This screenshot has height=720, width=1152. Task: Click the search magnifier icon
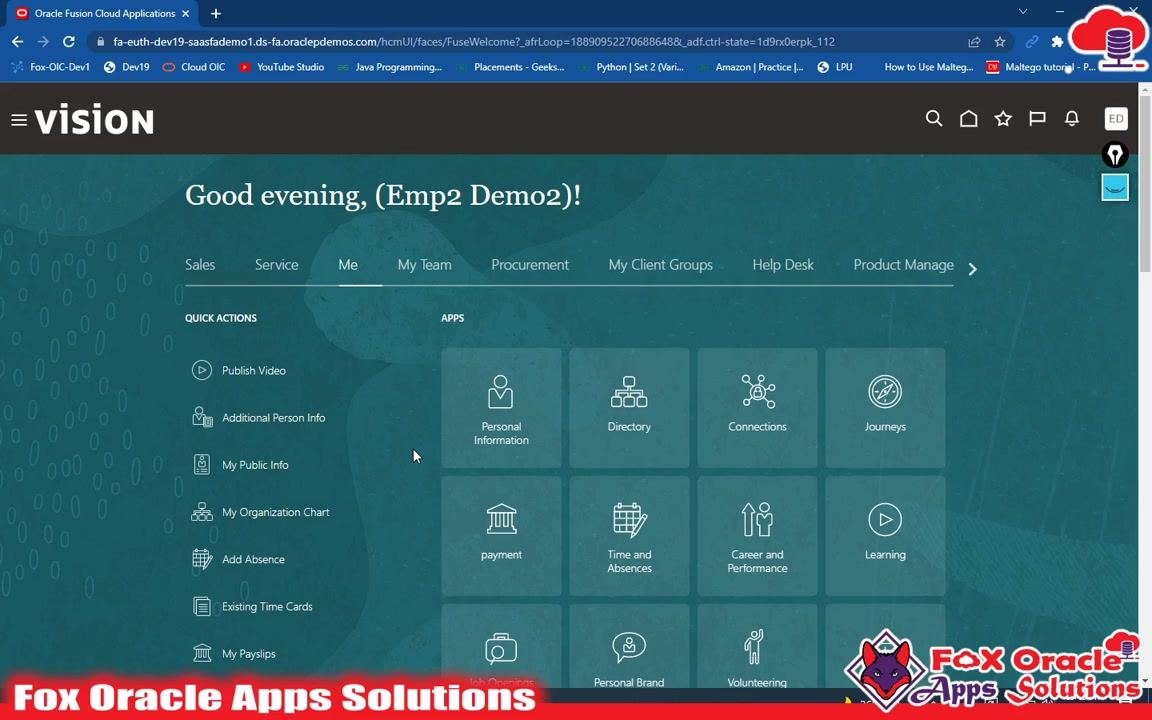click(x=934, y=118)
